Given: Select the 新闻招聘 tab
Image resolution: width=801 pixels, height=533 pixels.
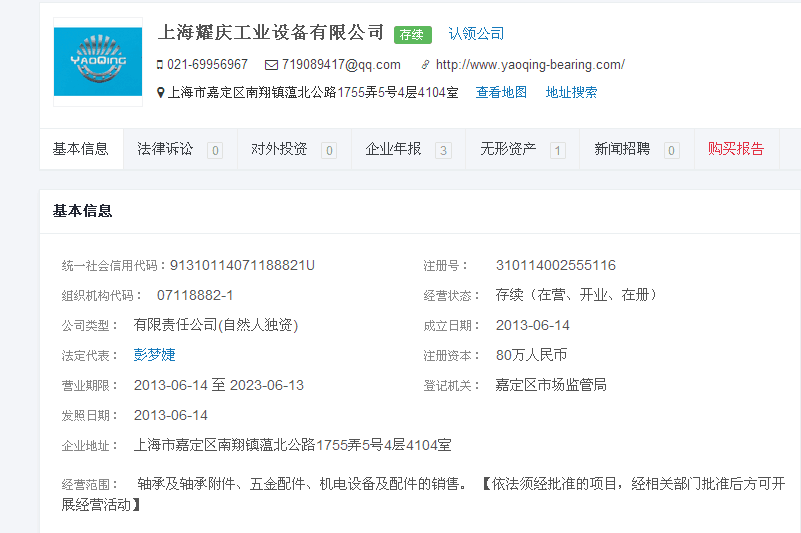Looking at the screenshot, I should tap(622, 149).
